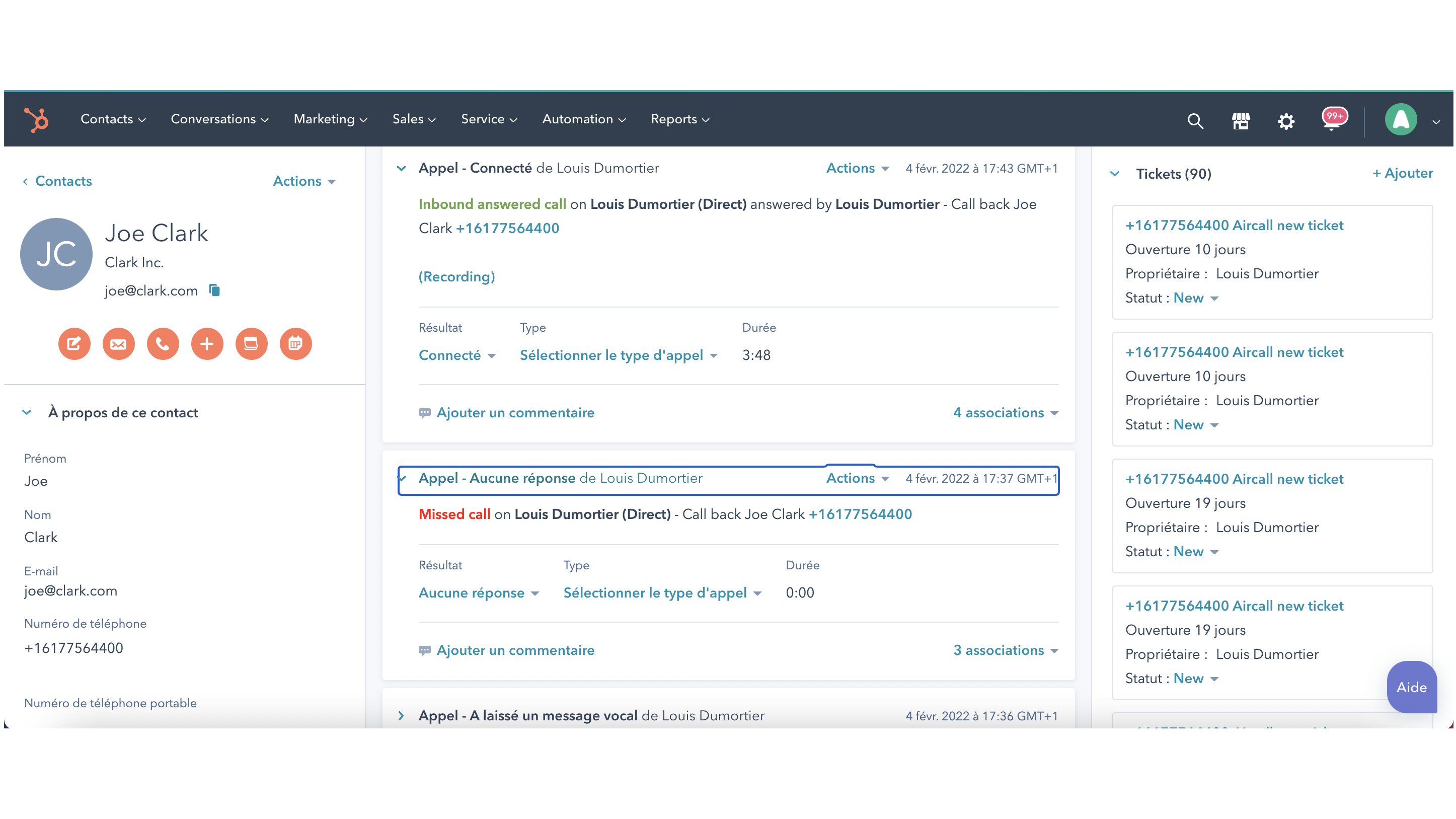Open Actions menu for Aucune réponse call

[x=858, y=478]
